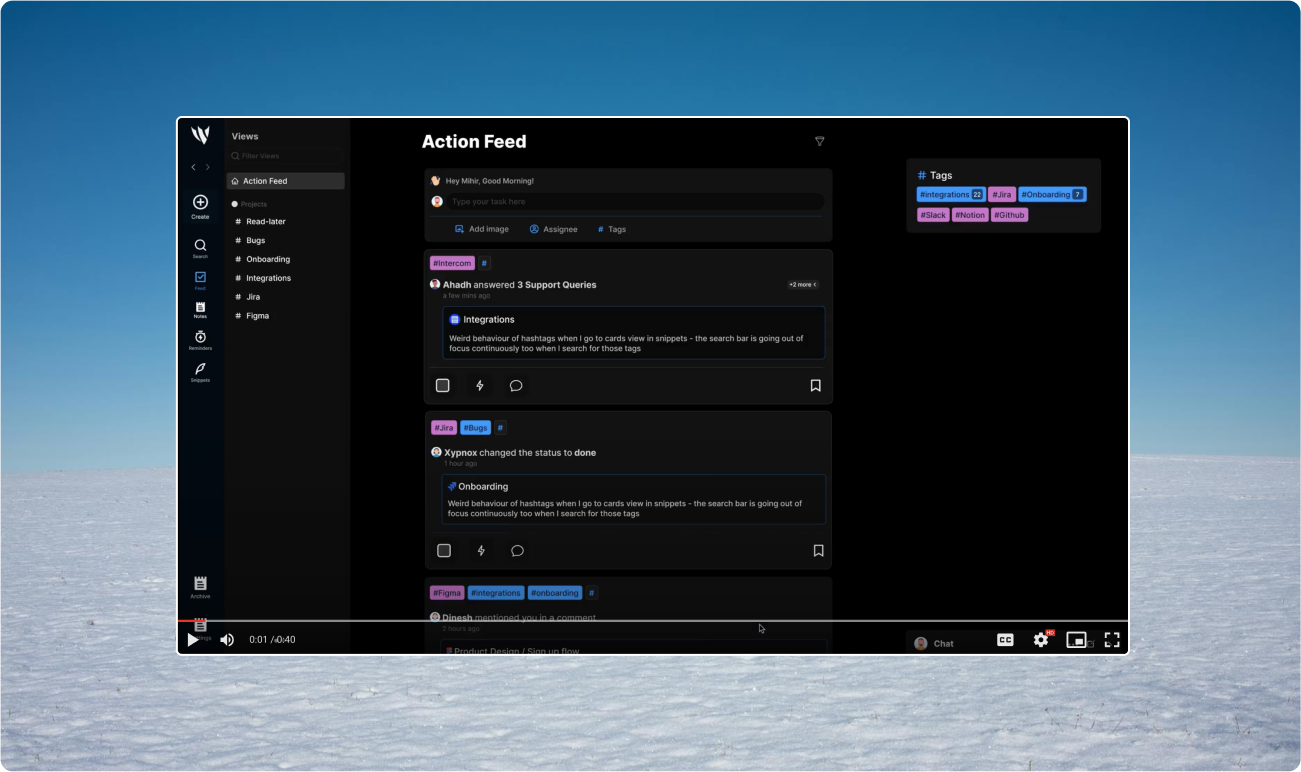1301x772 pixels.
Task: Click the Assignee button
Action: [554, 229]
